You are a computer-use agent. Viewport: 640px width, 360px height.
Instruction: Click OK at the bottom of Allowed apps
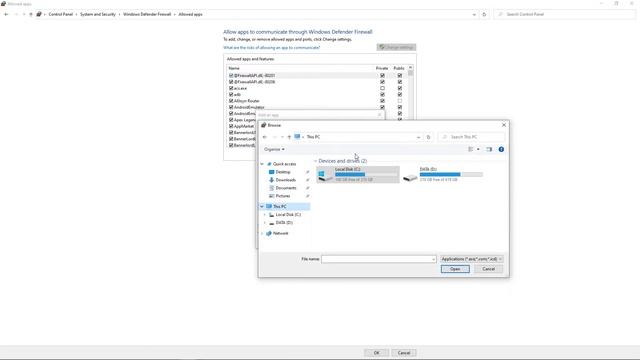point(376,353)
